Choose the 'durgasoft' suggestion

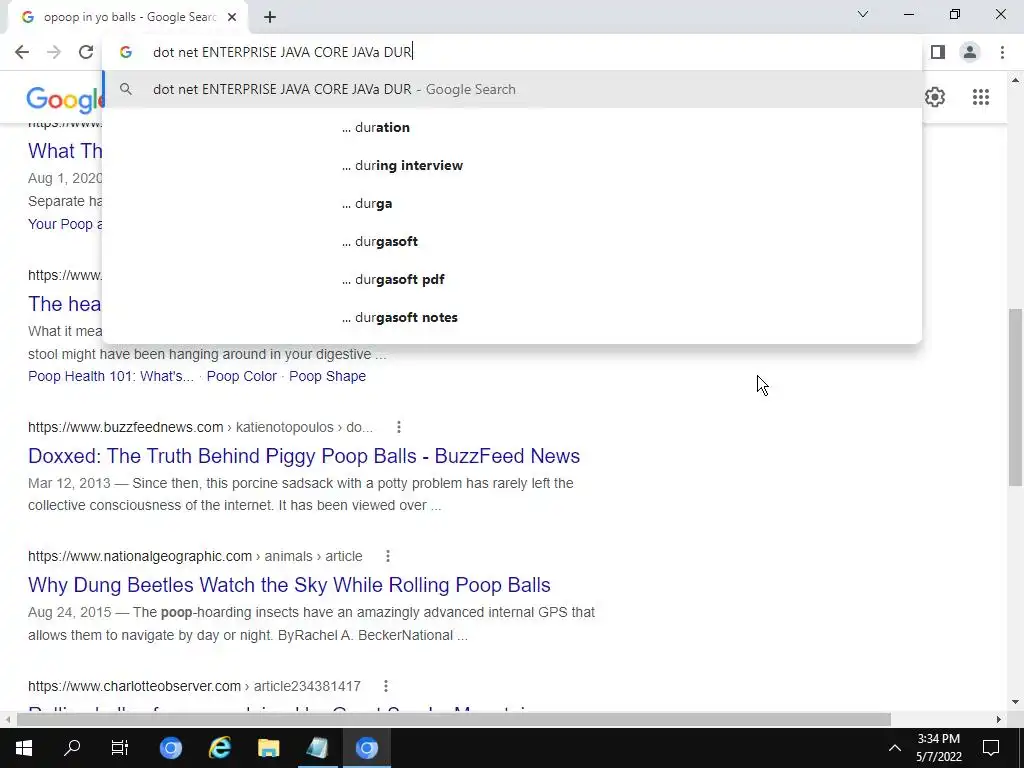[x=512, y=241]
